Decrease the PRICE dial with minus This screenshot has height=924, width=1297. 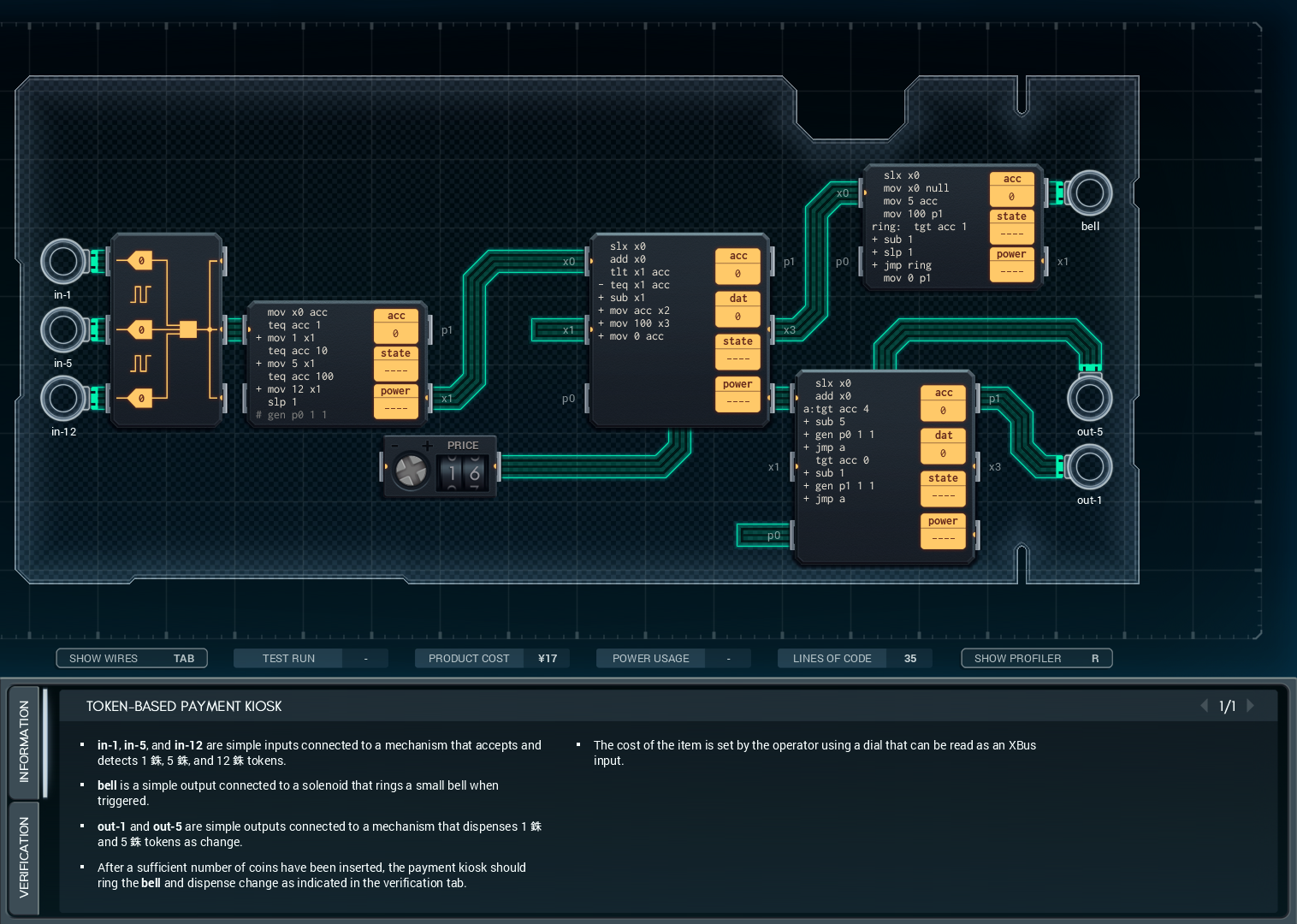click(x=395, y=446)
